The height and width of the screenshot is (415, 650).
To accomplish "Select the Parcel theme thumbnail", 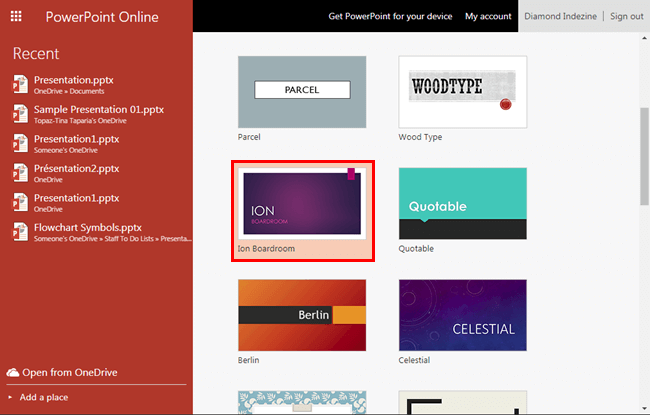I will coord(302,91).
